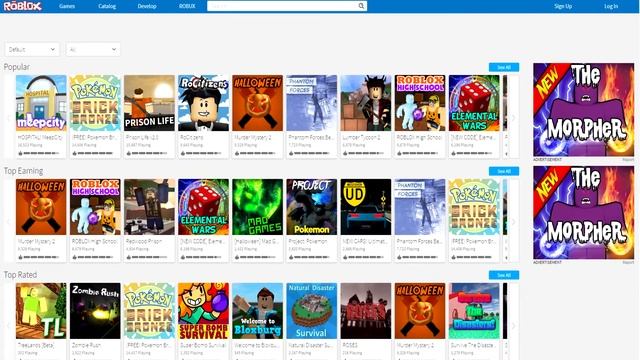The height and width of the screenshot is (360, 640).
Task: Open Elemental Wars thumbnail in Top Earning row
Action: pos(203,207)
